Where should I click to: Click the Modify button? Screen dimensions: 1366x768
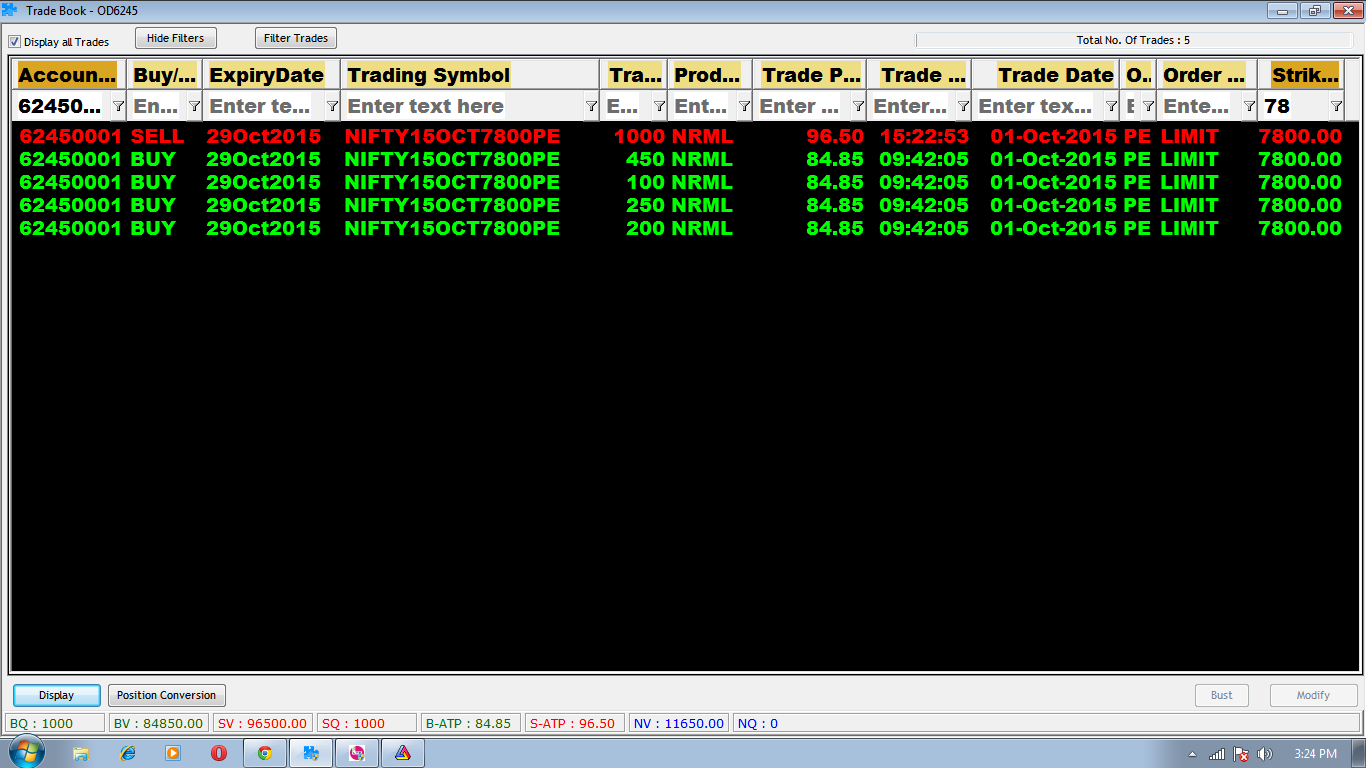click(x=1314, y=695)
